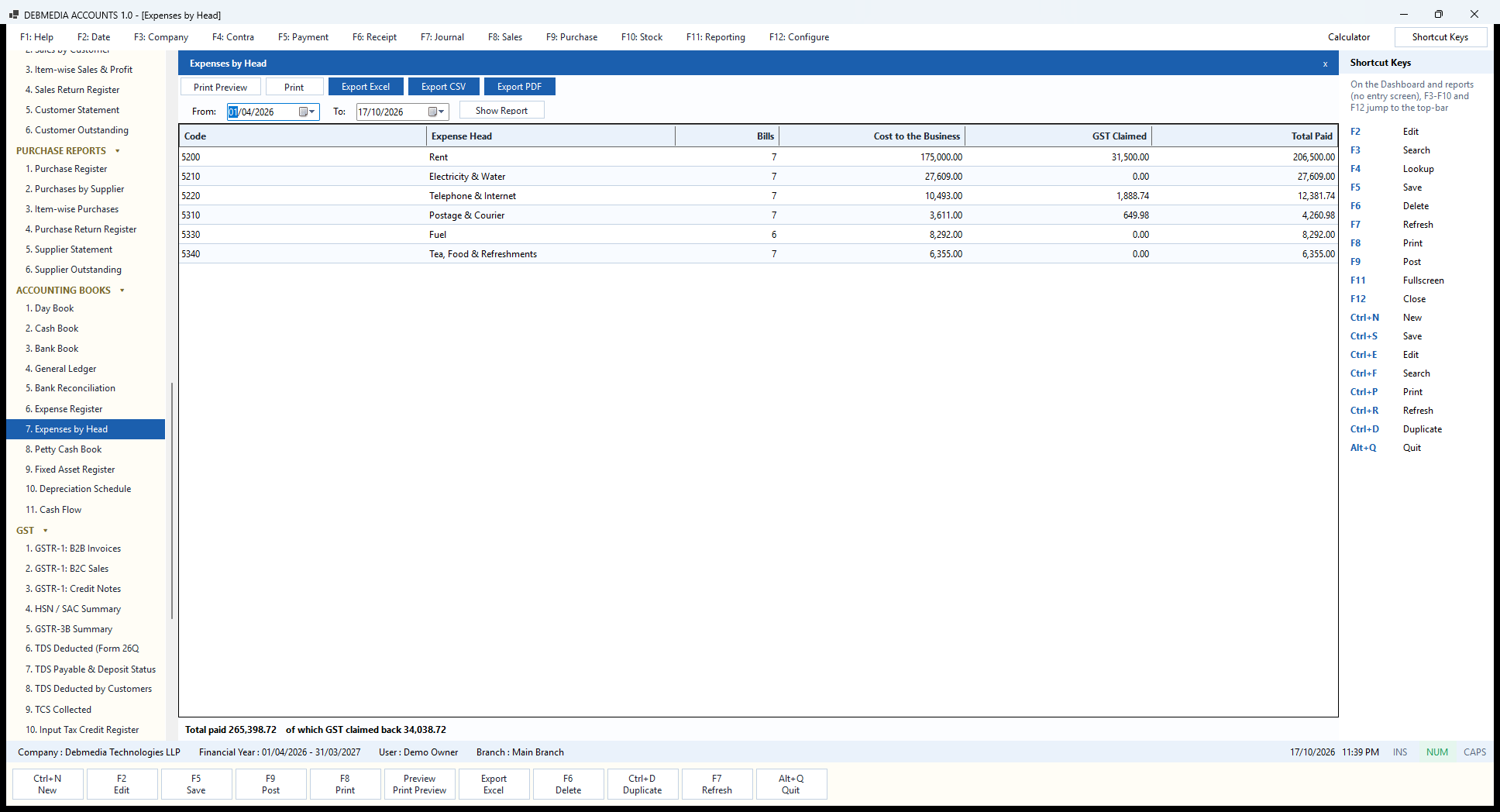Viewport: 1500px width, 812px height.
Task: Click the Ctrl+N New bottom button
Action: click(47, 784)
